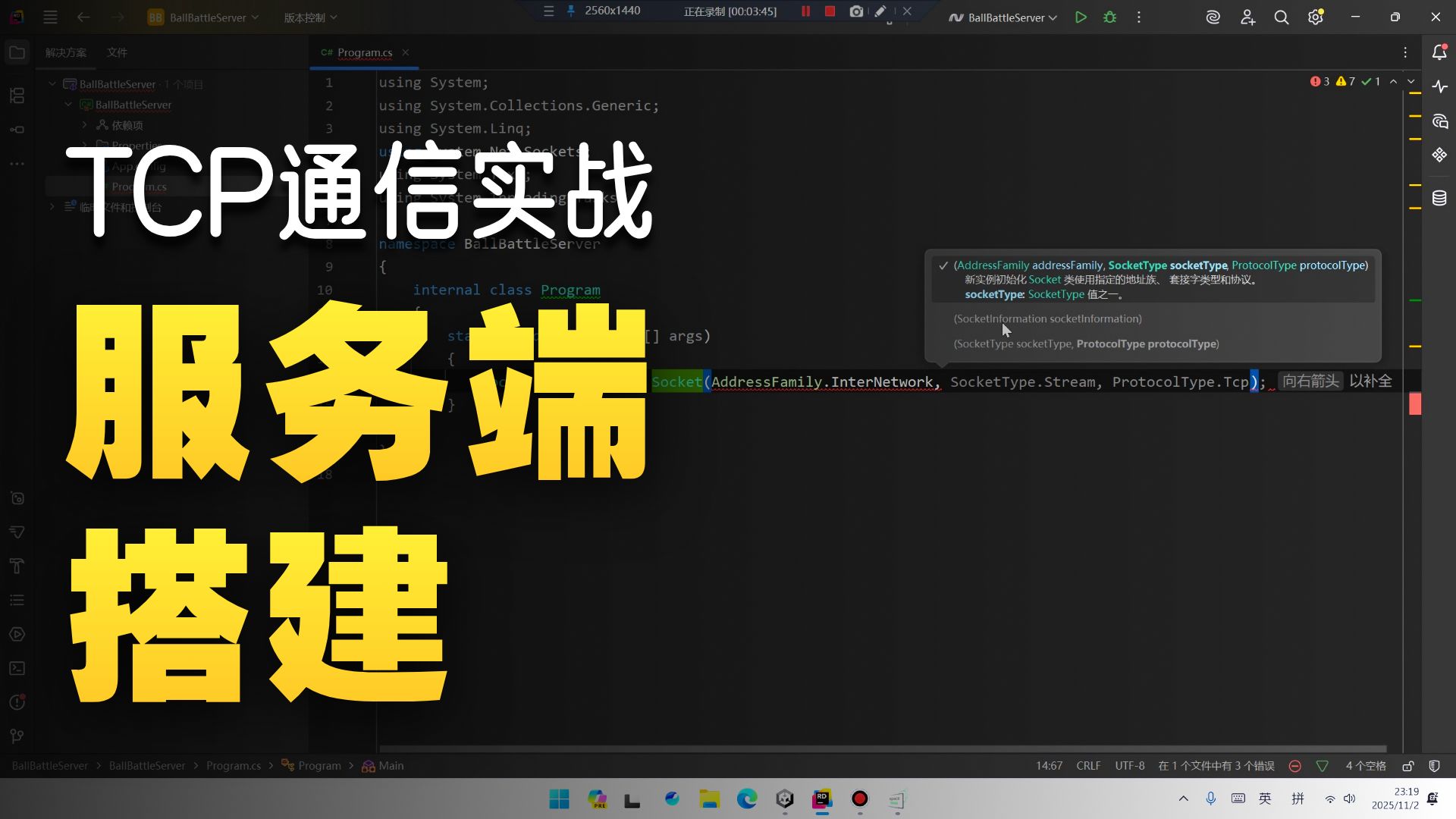Select the SocketInformation constructor overload
The width and height of the screenshot is (1456, 819).
(x=1047, y=319)
